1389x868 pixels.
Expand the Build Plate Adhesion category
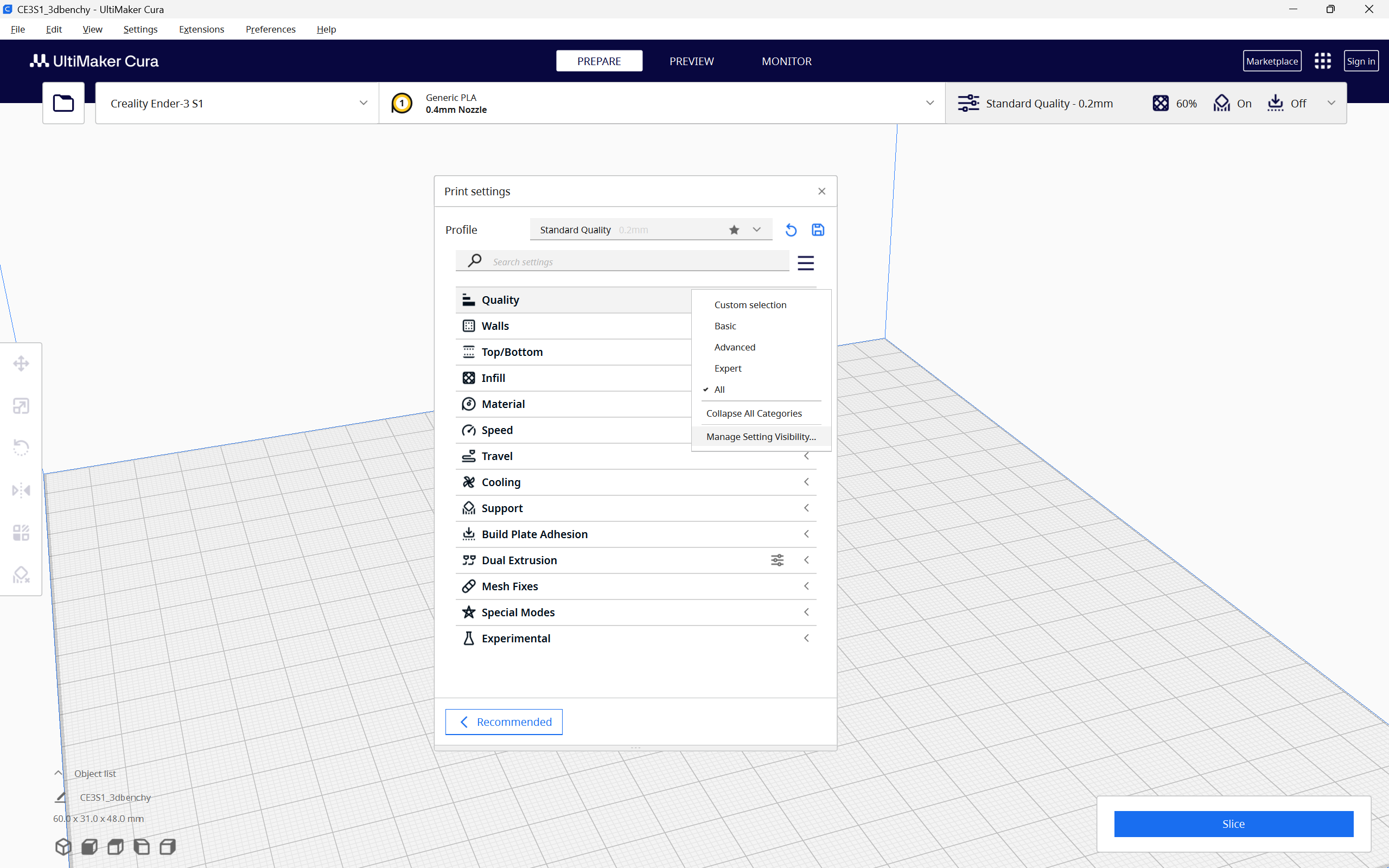(x=636, y=534)
